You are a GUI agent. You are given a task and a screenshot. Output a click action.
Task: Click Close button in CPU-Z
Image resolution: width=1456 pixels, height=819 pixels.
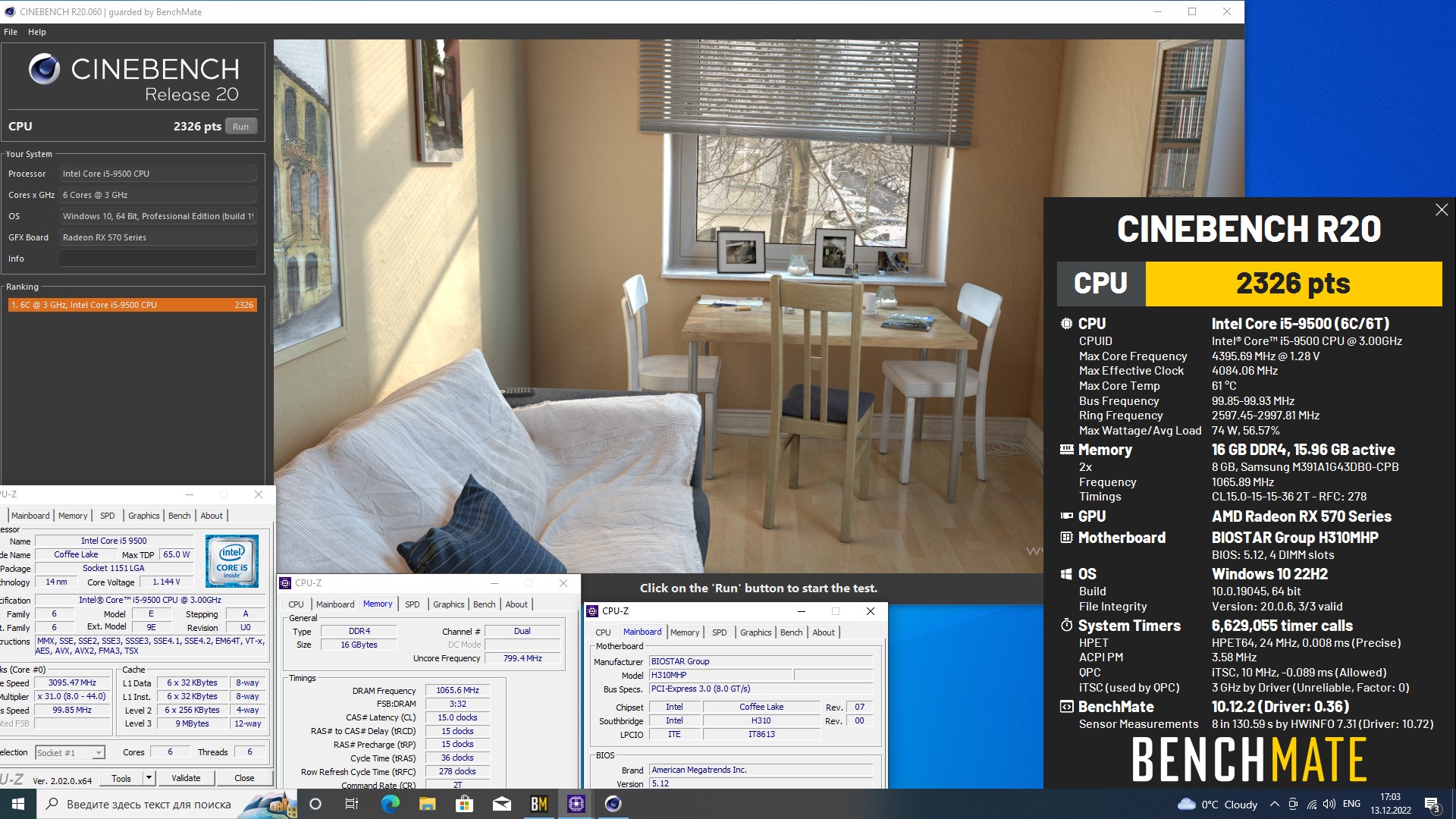pos(244,778)
